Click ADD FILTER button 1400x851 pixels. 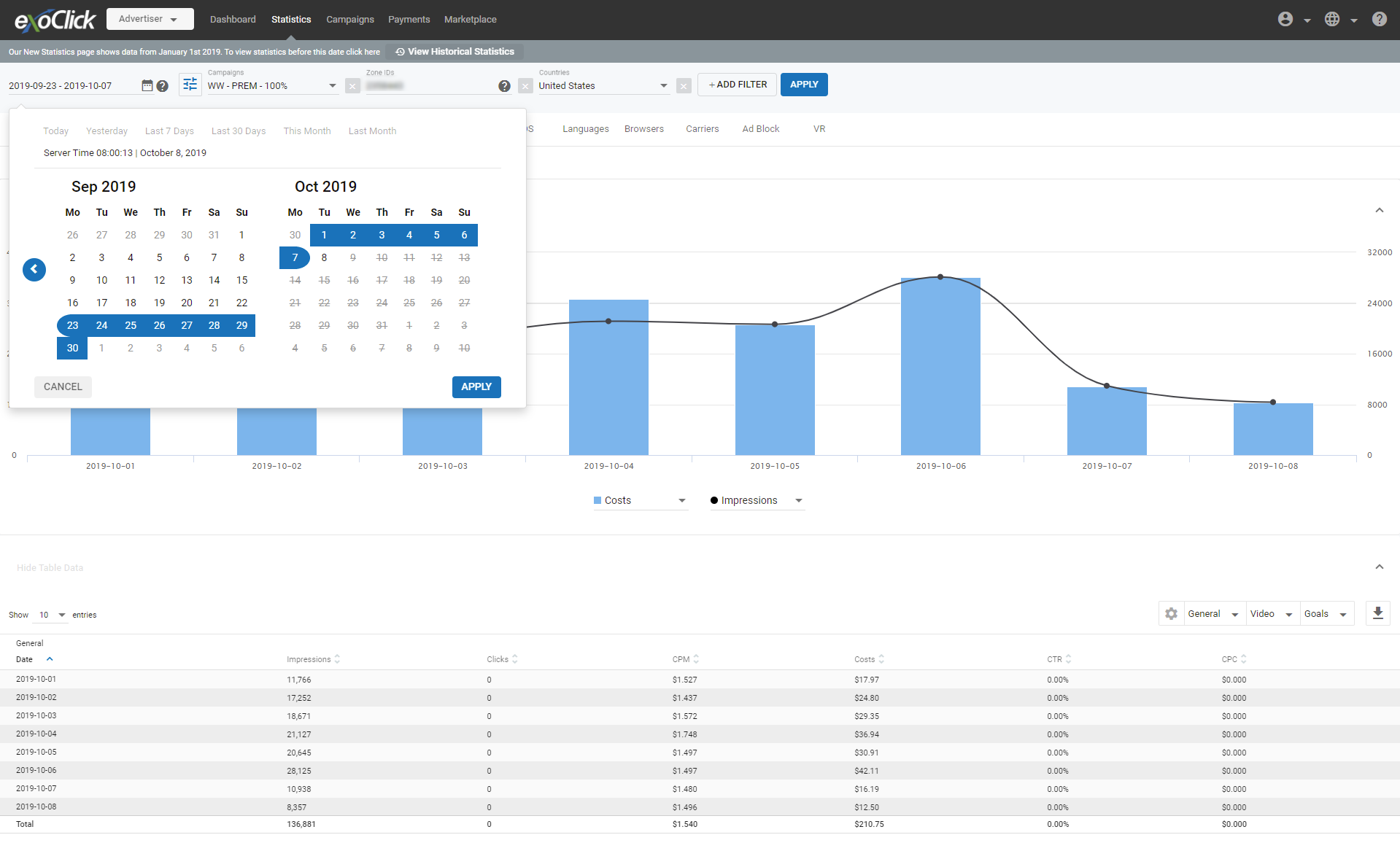pyautogui.click(x=737, y=85)
